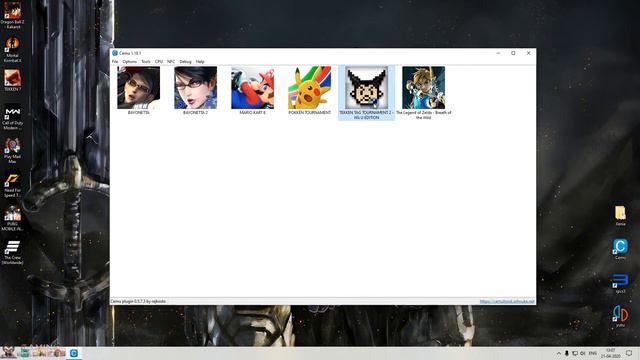Select the Tekken Tag Tournament 2 tile
The image size is (640, 360).
point(367,93)
